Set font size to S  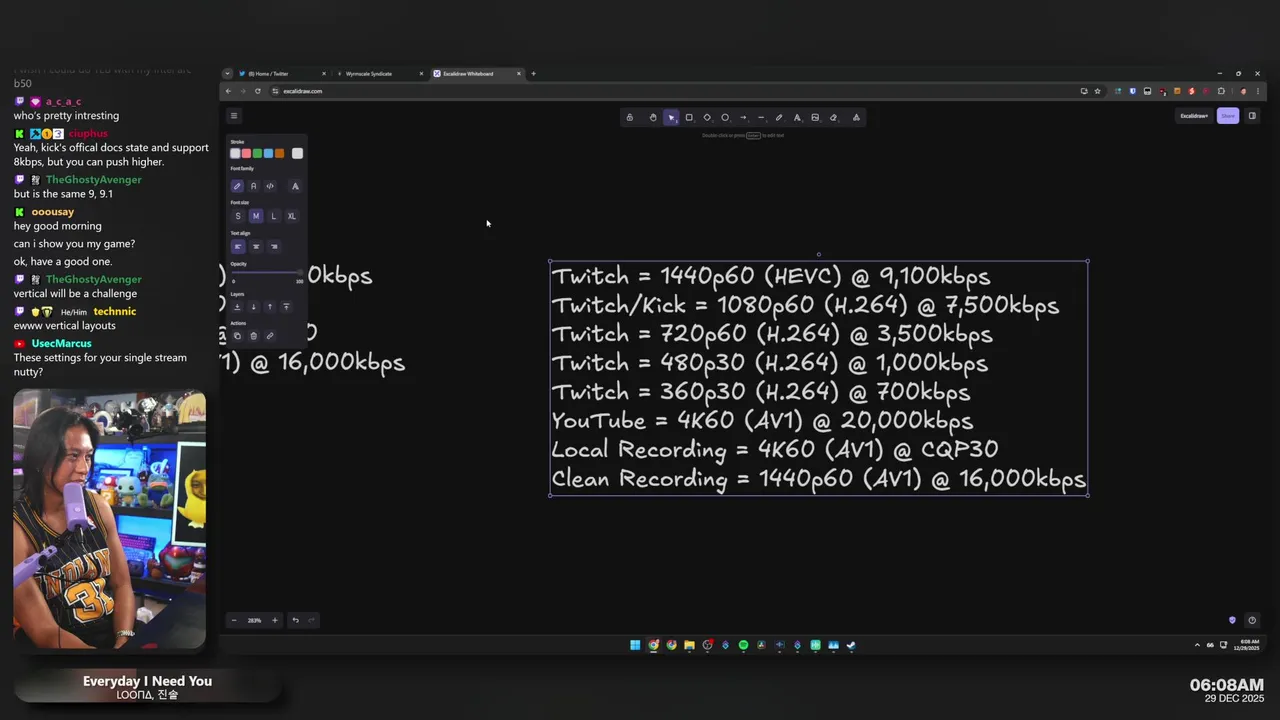(x=237, y=216)
